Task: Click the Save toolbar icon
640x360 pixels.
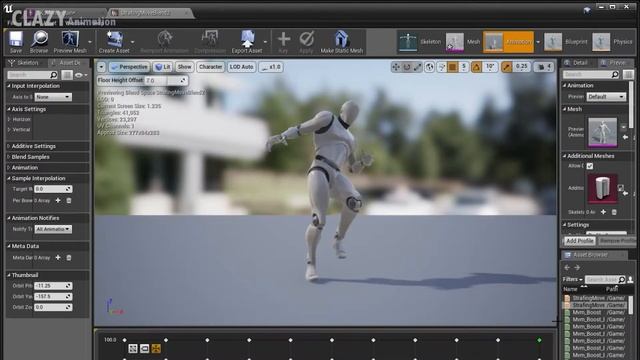Action: click(16, 42)
